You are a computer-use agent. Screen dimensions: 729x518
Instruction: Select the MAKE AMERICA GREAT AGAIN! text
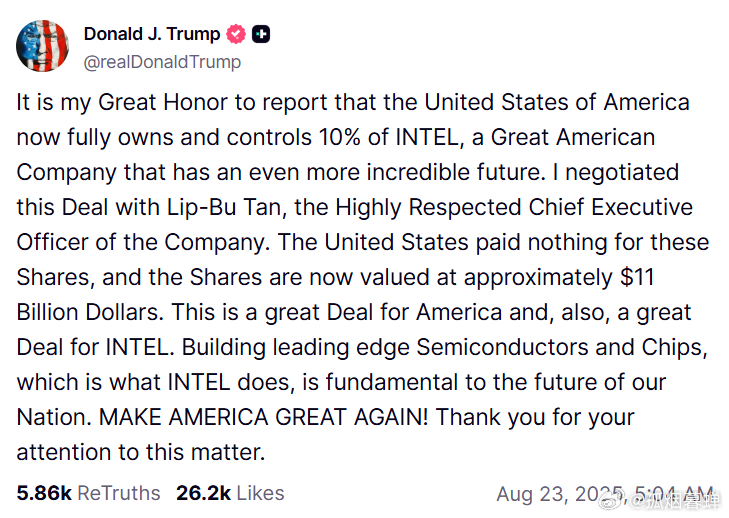click(x=263, y=417)
